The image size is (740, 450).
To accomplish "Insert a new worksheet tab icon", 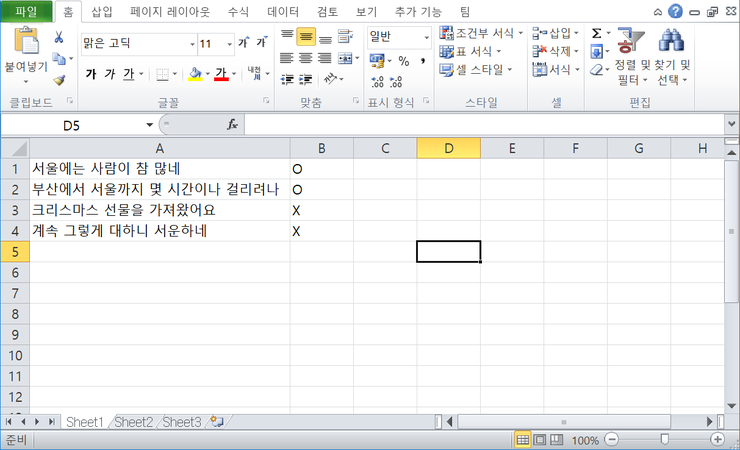I will pyautogui.click(x=216, y=423).
